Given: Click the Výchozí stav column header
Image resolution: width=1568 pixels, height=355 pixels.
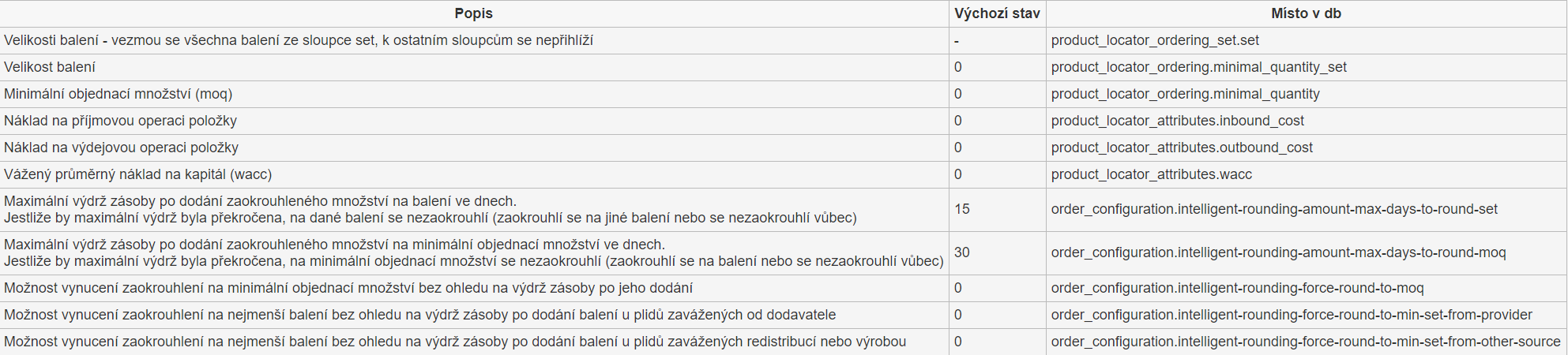Looking at the screenshot, I should point(997,13).
